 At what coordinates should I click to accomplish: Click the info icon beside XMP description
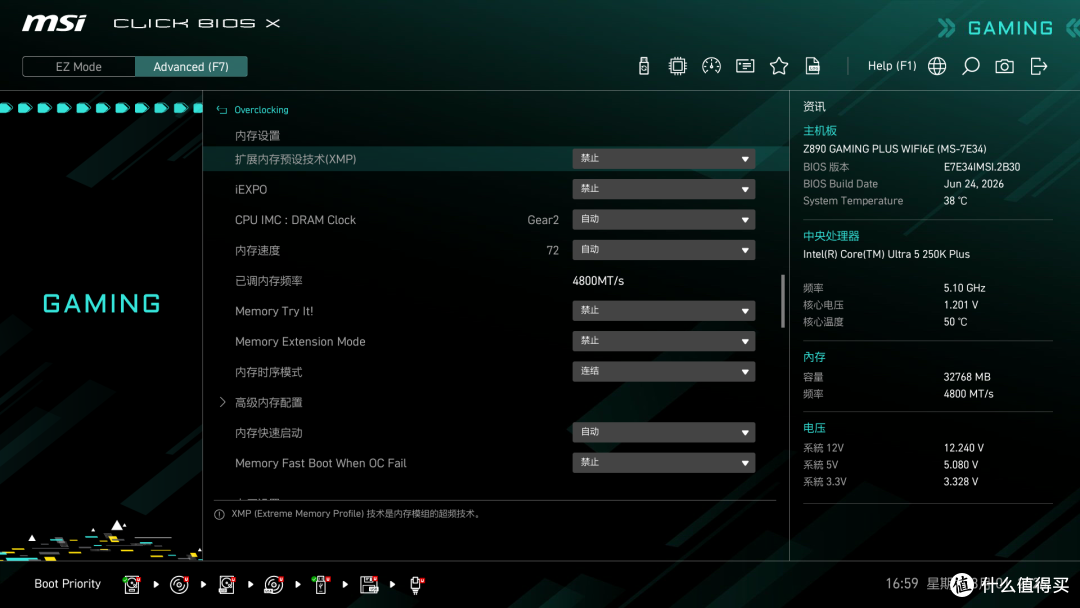(x=219, y=514)
